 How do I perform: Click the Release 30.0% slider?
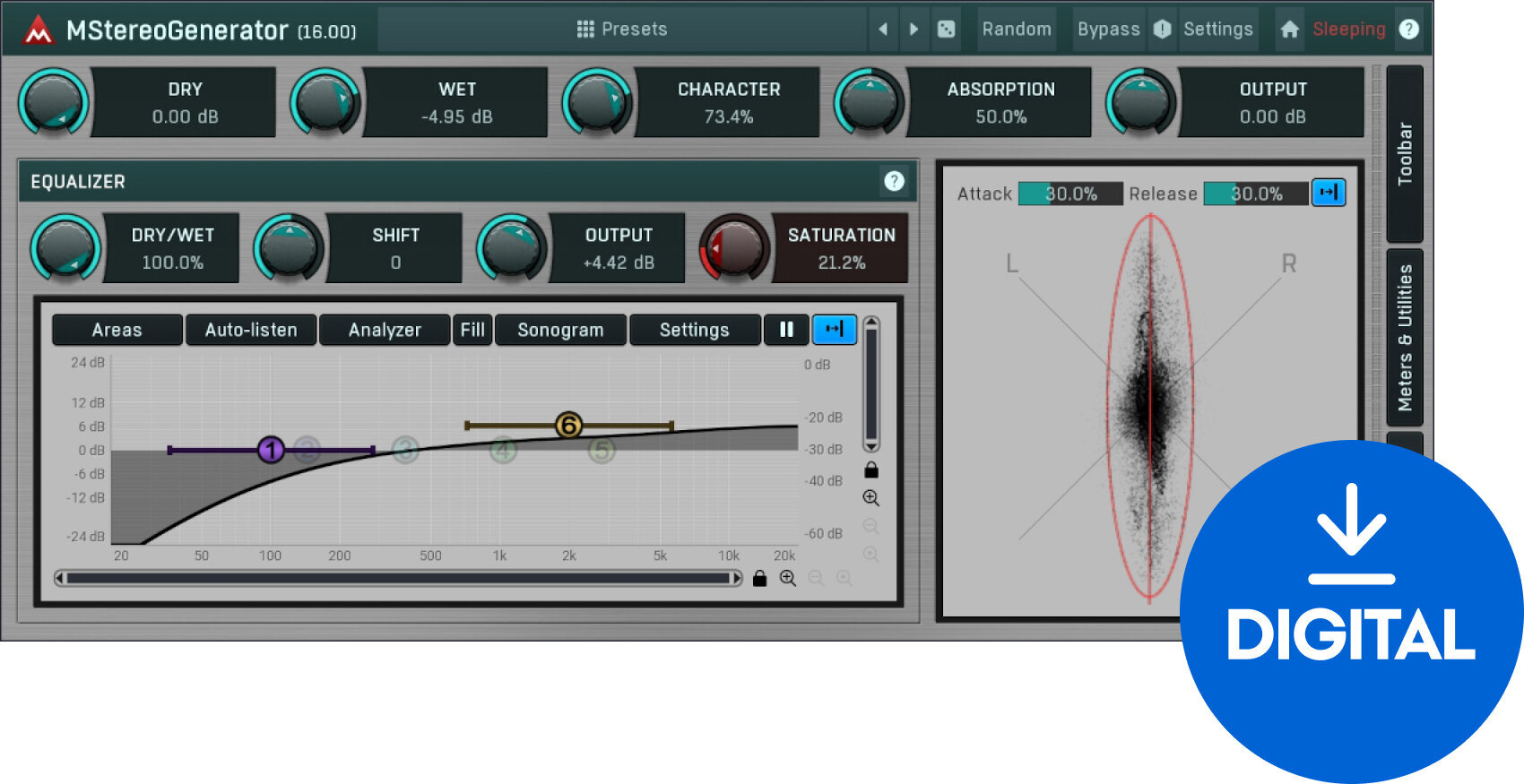click(x=1256, y=194)
